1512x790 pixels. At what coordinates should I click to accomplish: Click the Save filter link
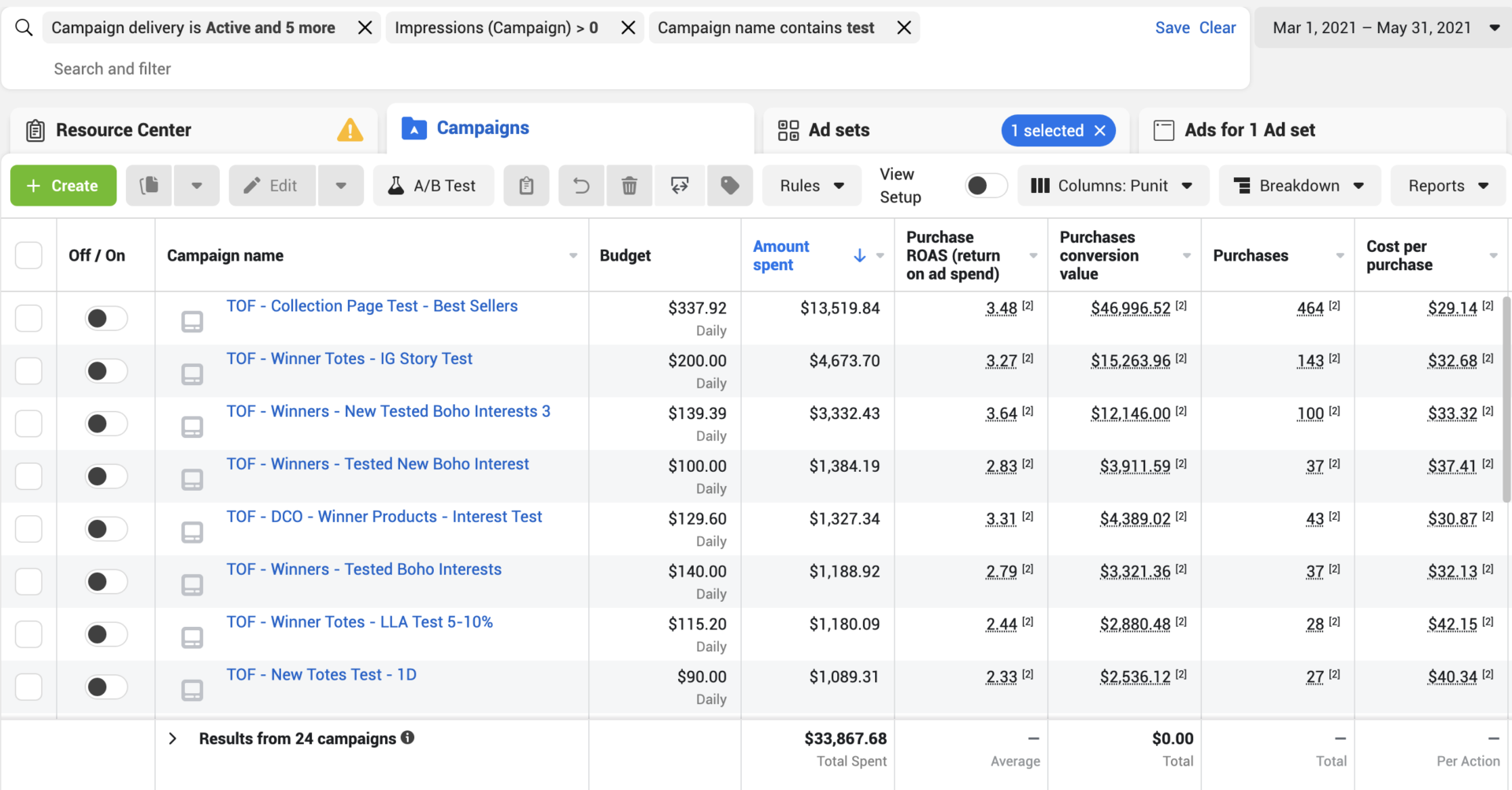pyautogui.click(x=1172, y=28)
